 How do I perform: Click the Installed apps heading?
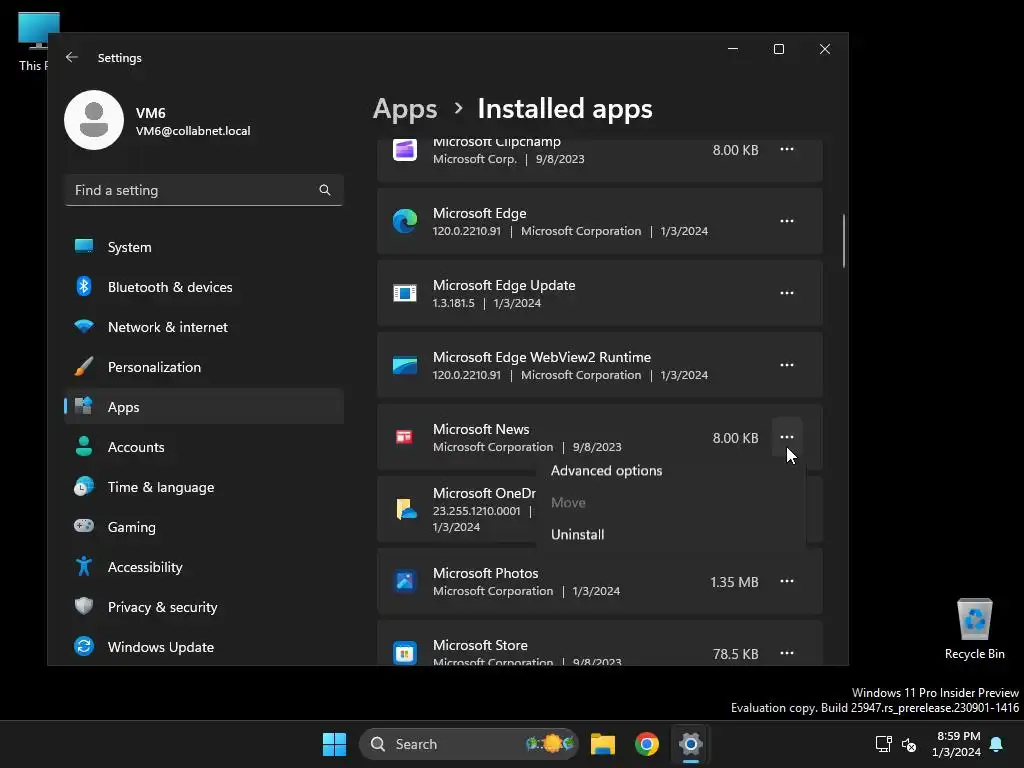[x=565, y=109]
